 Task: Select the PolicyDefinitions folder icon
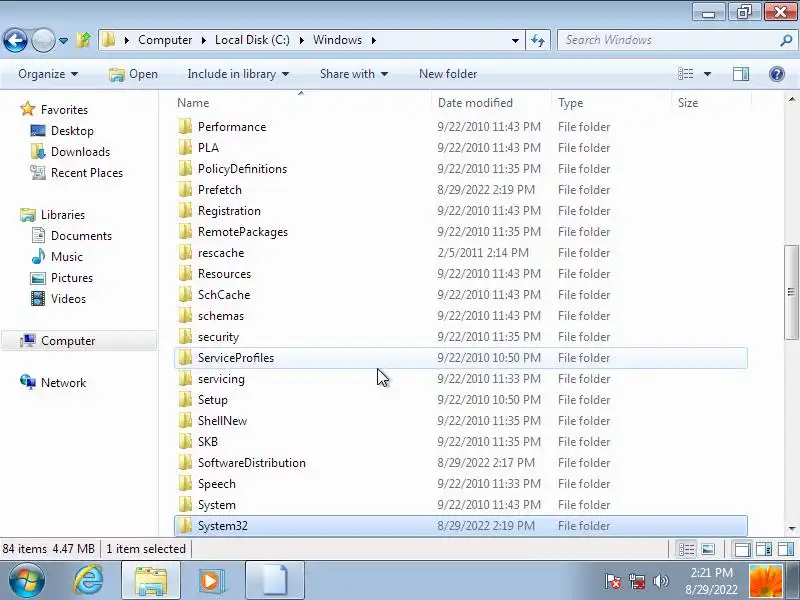point(185,168)
